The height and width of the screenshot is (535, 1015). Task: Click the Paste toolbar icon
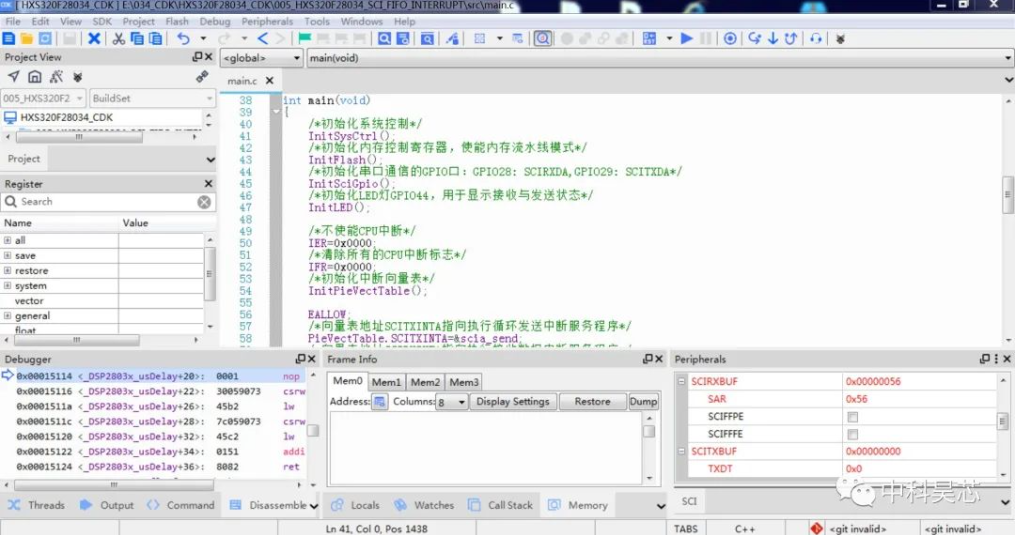[x=155, y=39]
